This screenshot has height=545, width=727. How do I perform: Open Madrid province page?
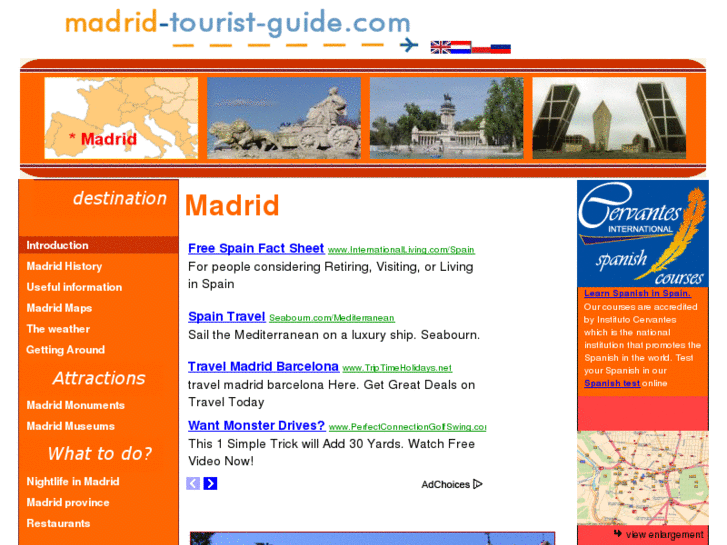pyautogui.click(x=68, y=502)
